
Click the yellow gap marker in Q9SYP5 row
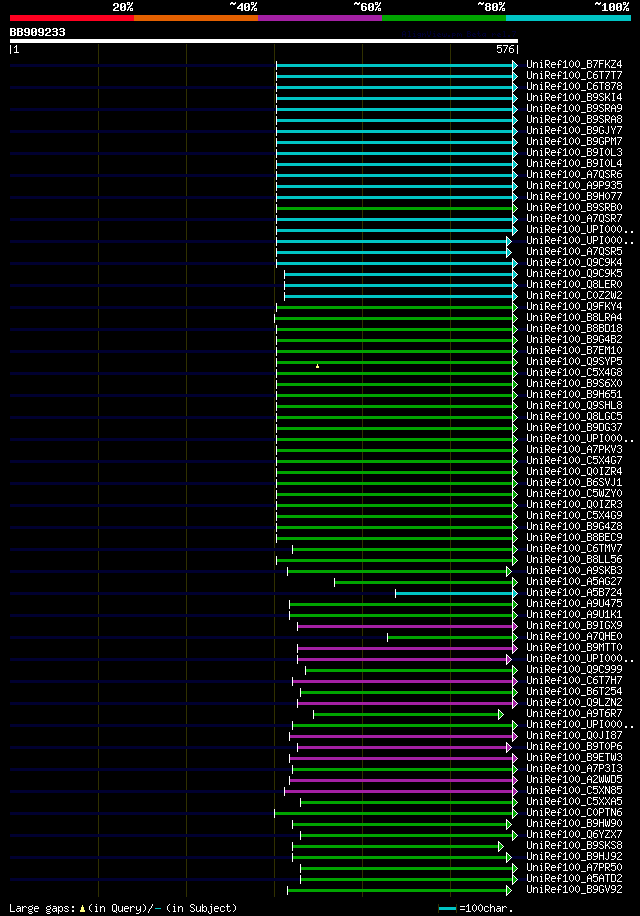pyautogui.click(x=318, y=366)
